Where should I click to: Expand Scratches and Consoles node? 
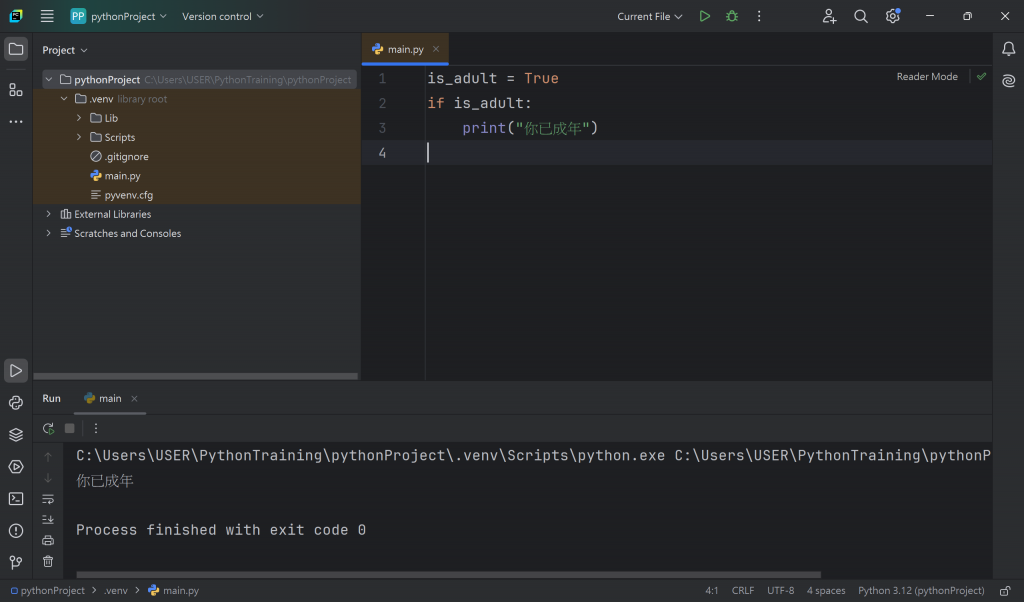click(48, 233)
